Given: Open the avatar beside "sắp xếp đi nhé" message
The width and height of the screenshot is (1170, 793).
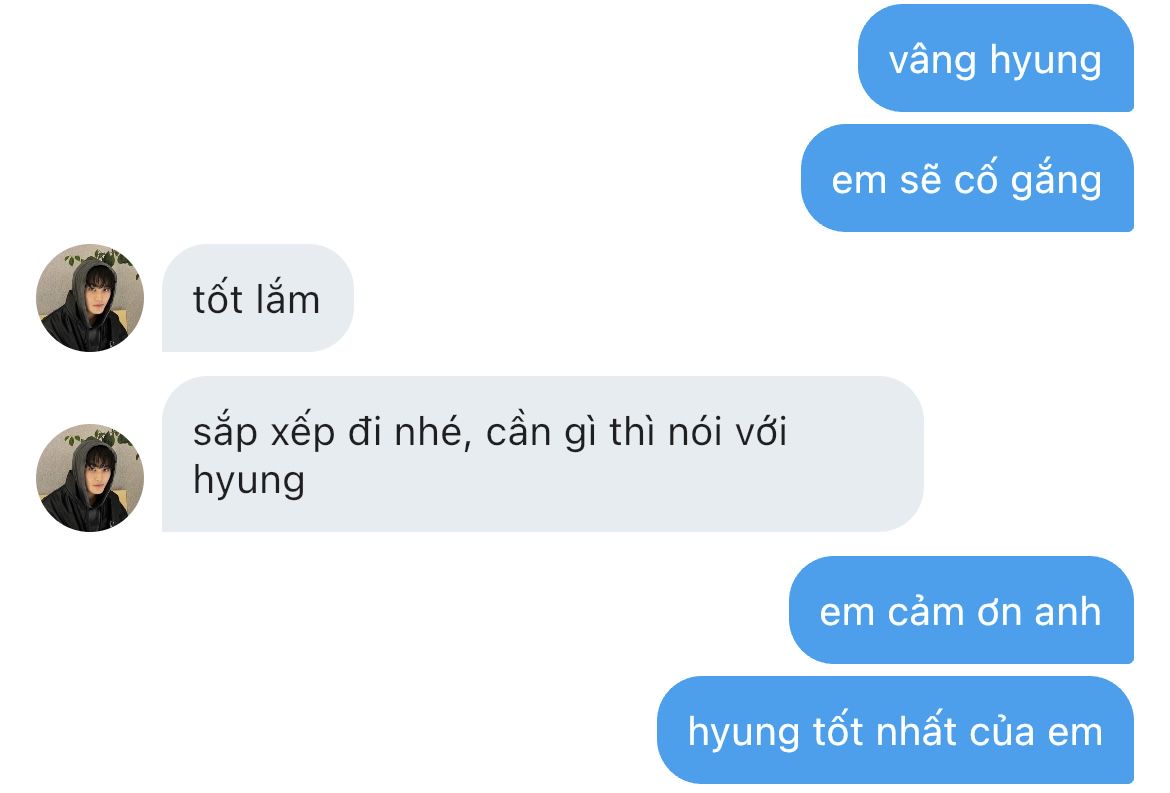Looking at the screenshot, I should pyautogui.click(x=90, y=478).
